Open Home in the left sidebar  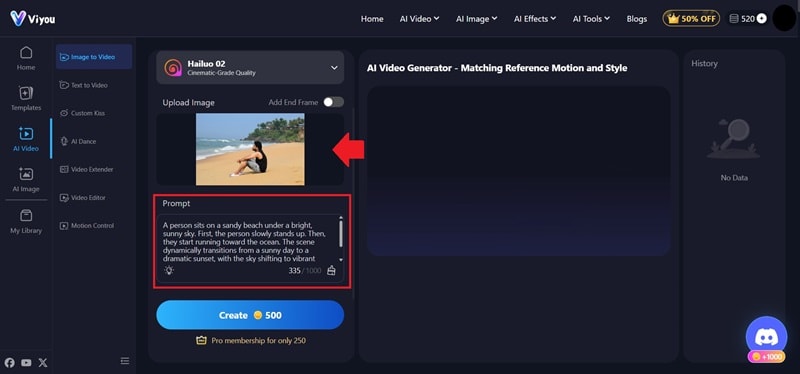[26, 59]
